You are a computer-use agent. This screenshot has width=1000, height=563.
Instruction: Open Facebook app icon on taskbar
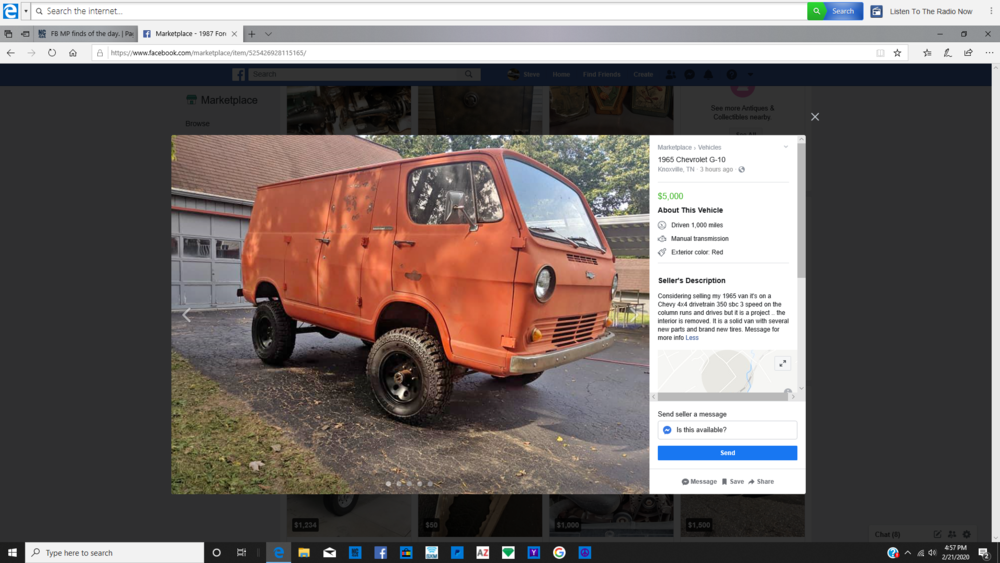pyautogui.click(x=380, y=552)
